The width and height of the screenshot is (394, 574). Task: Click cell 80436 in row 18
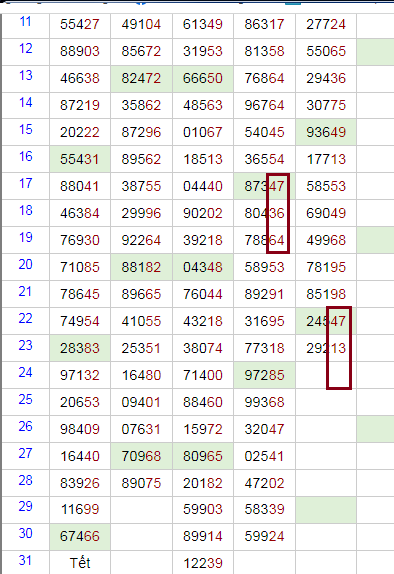pyautogui.click(x=264, y=213)
